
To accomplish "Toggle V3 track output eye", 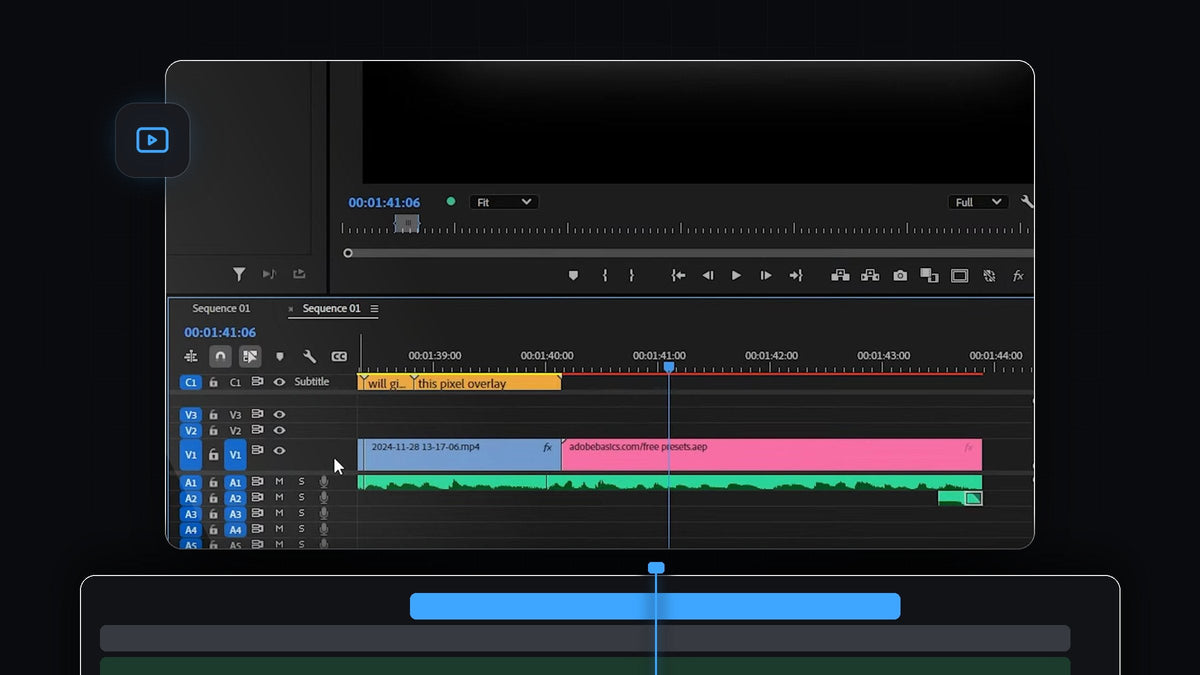I will coord(280,414).
